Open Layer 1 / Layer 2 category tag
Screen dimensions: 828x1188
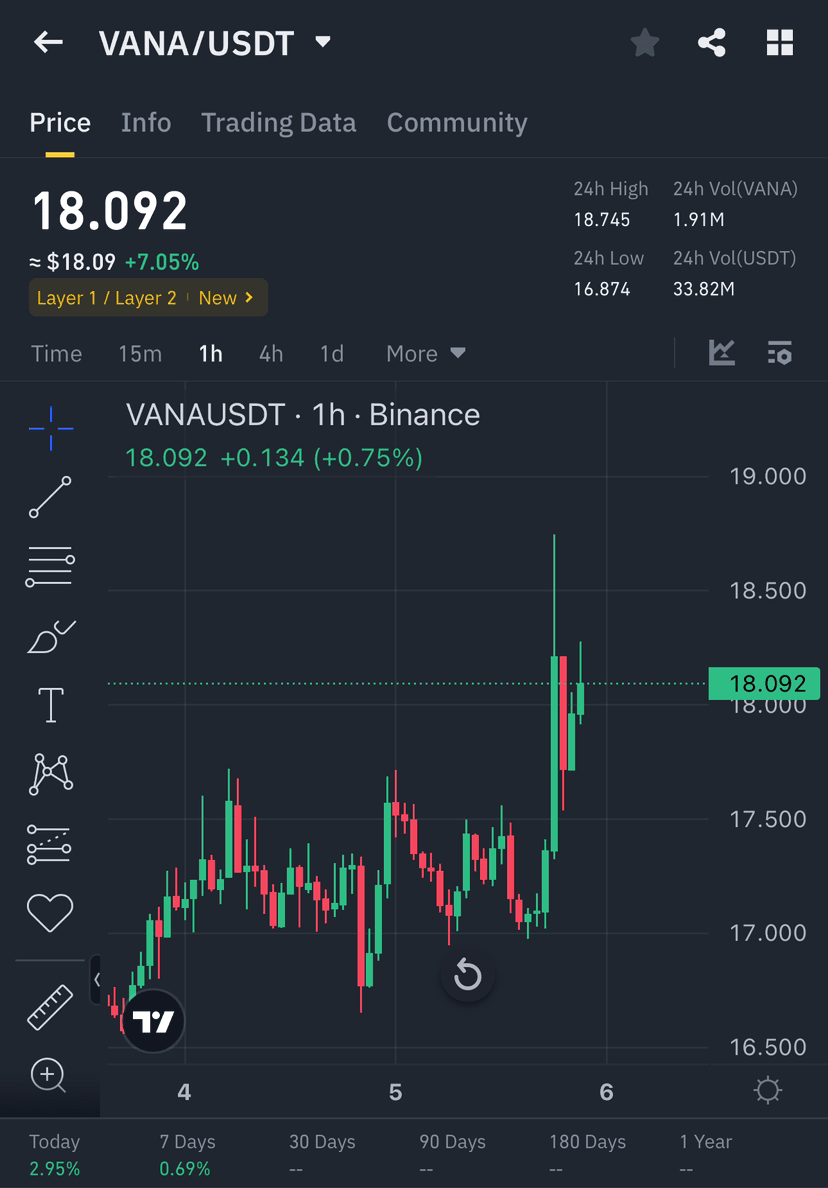point(148,298)
